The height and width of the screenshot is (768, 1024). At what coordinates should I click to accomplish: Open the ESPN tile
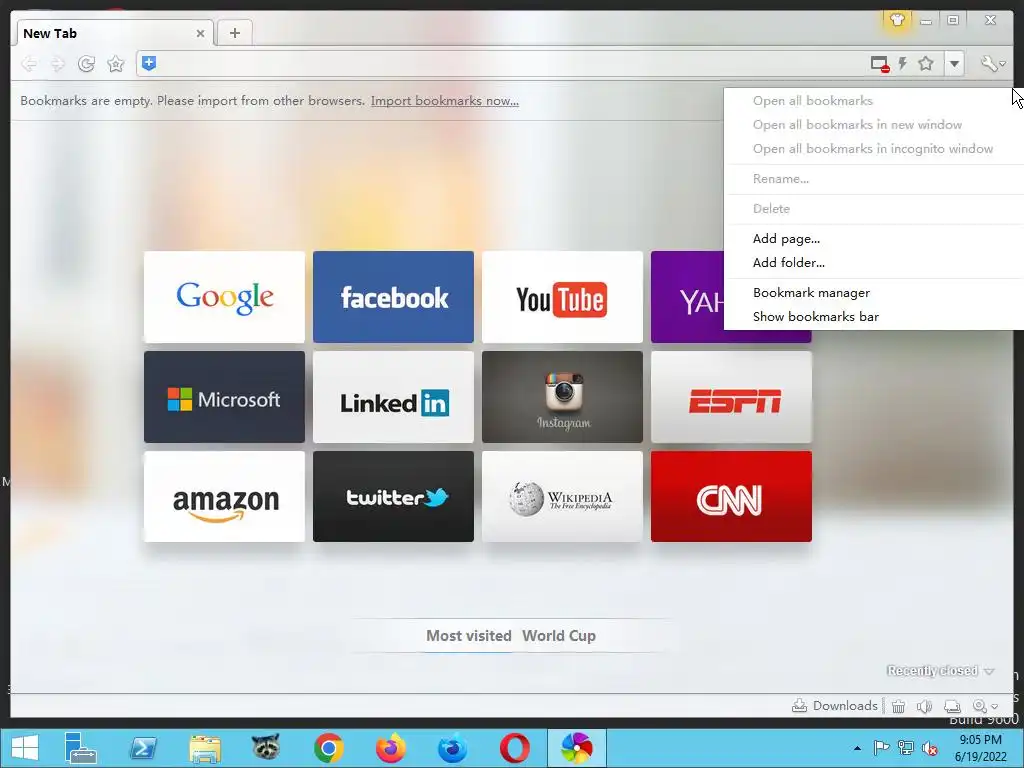[731, 397]
